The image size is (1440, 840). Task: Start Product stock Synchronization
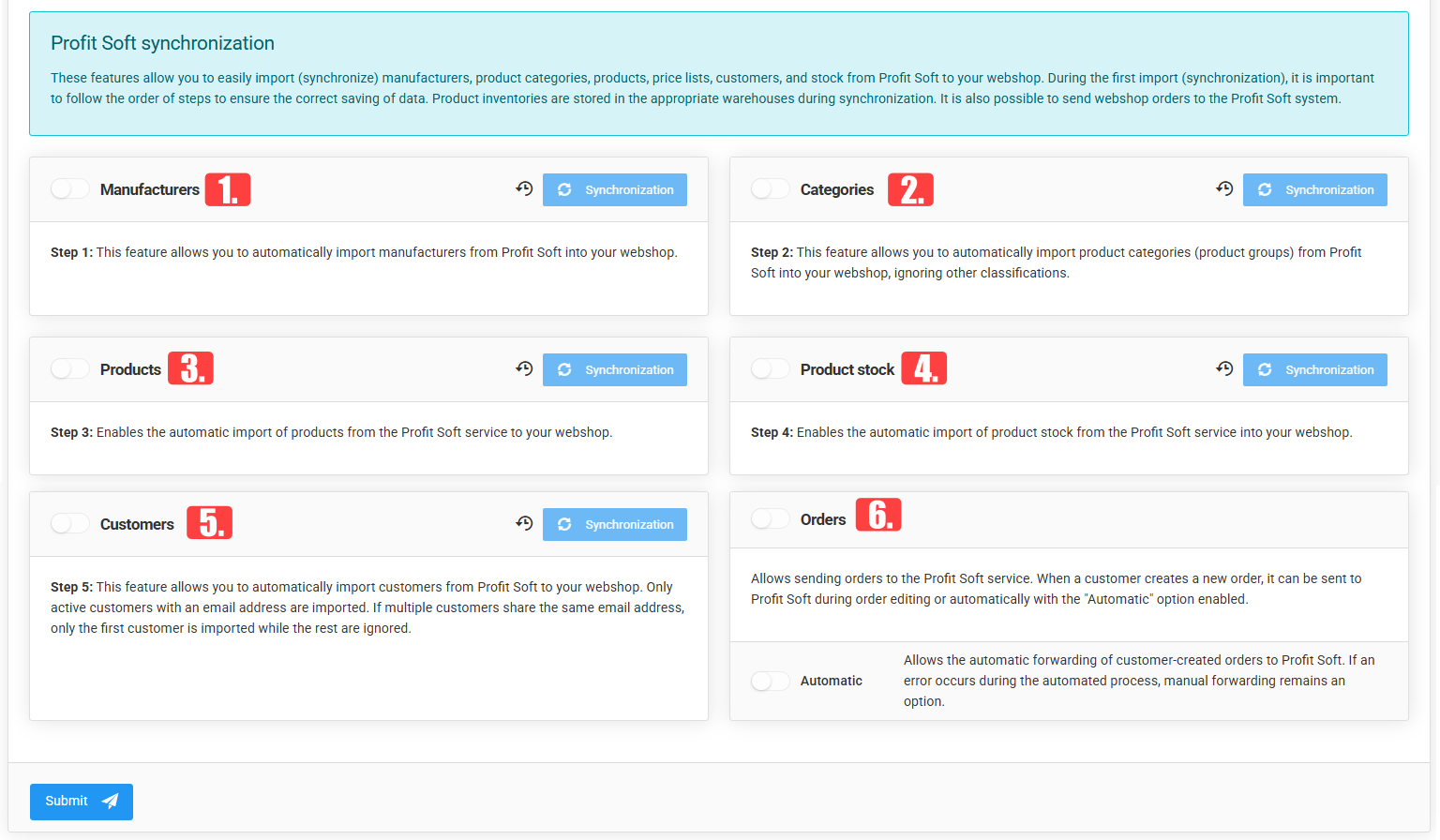coord(1315,369)
